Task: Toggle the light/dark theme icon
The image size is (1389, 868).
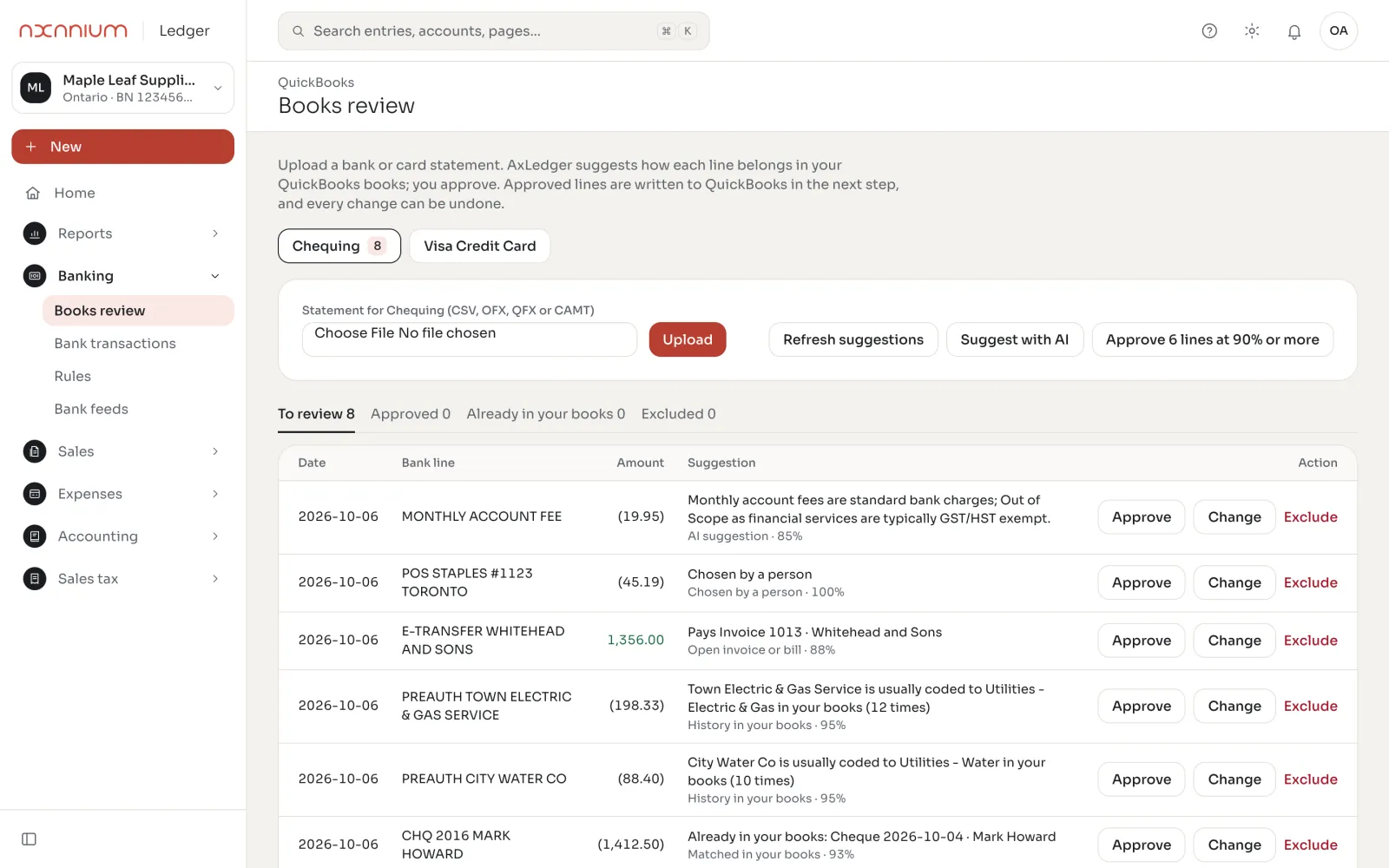Action: click(x=1252, y=31)
